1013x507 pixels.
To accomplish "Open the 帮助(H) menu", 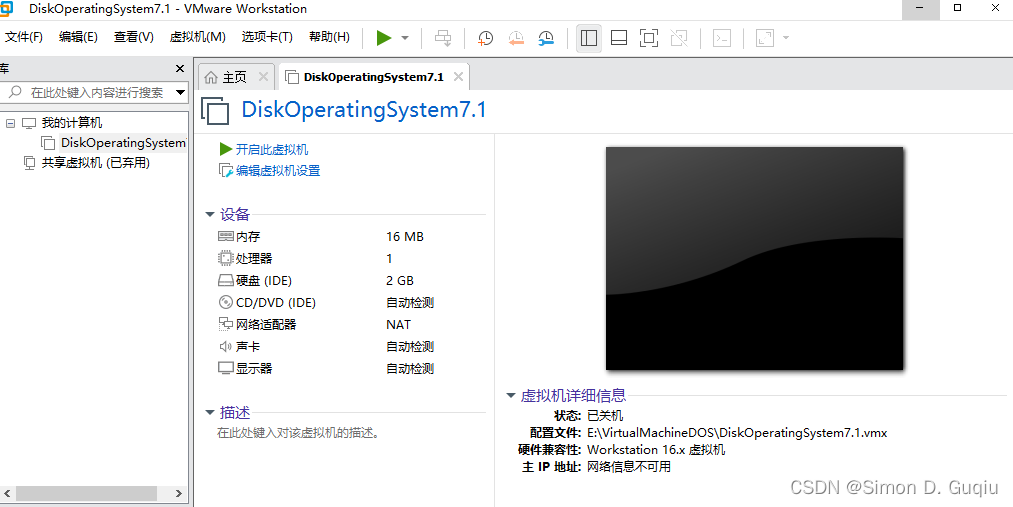I will tap(329, 37).
